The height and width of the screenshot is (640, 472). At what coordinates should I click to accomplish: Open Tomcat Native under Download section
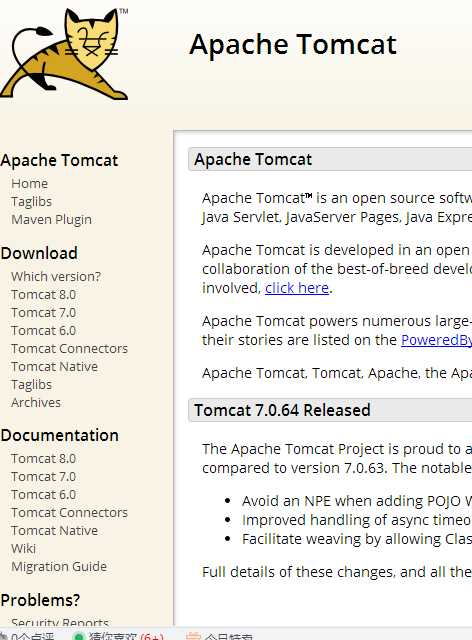pos(54,367)
